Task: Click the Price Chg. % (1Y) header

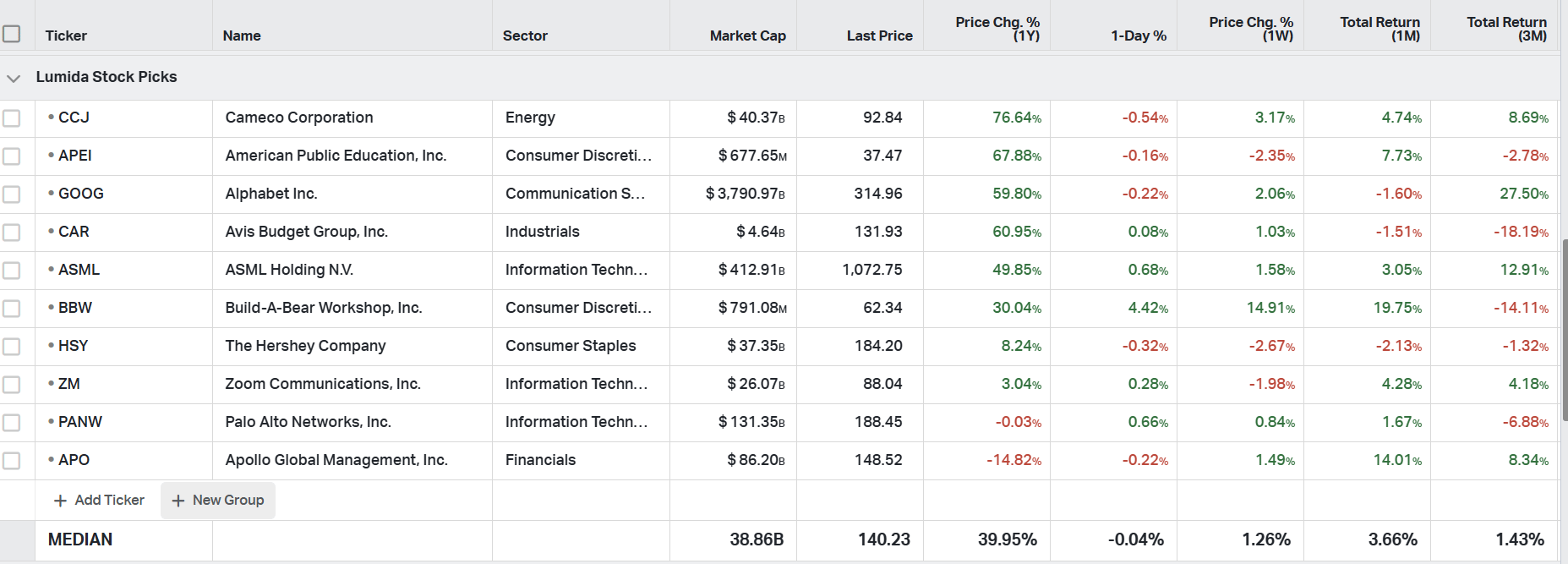Action: (x=997, y=29)
